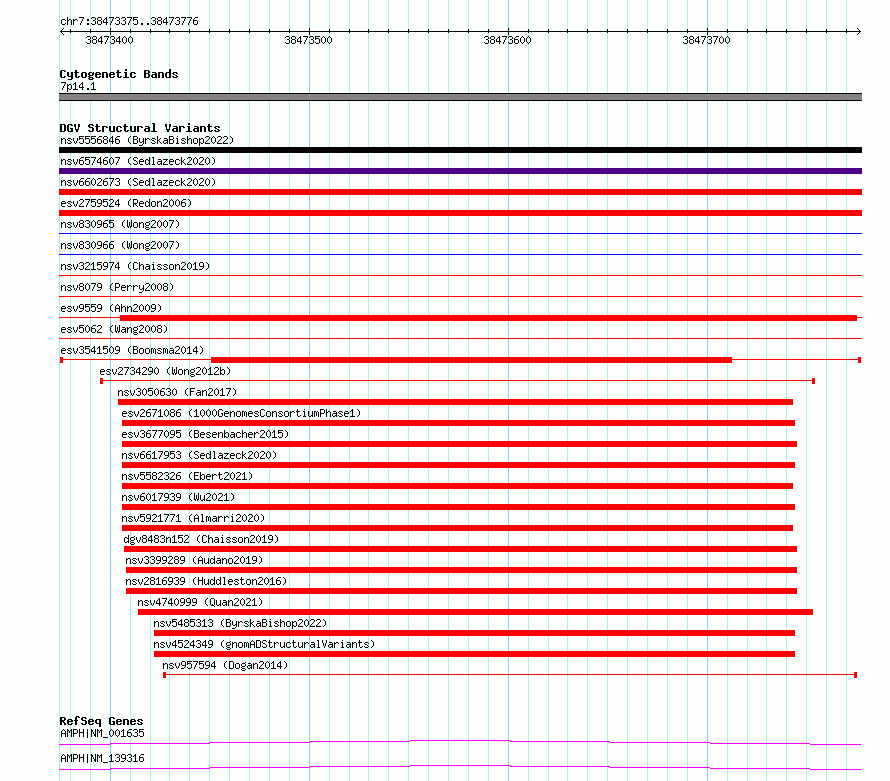The image size is (890, 781).
Task: Click the nsv5556846 (ByrskaBishop2022) variant label
Action: tap(146, 141)
